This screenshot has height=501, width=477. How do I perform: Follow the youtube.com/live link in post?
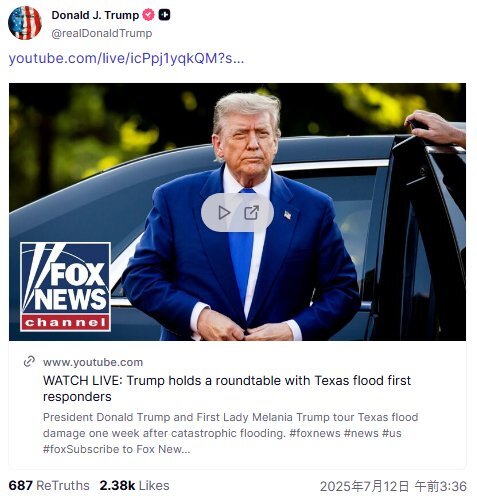tap(126, 58)
